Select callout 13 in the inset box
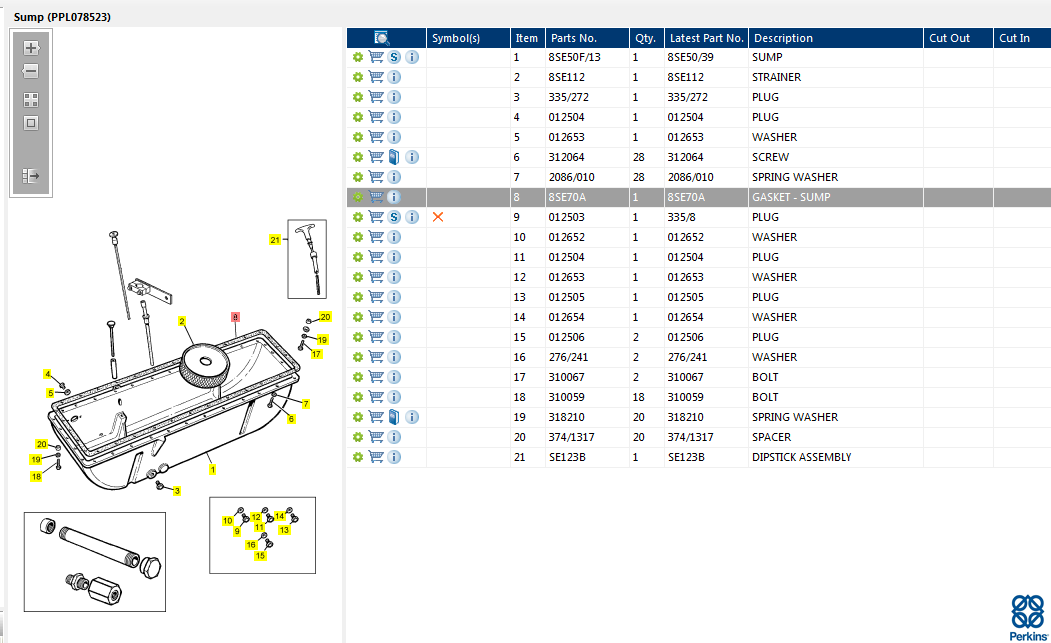 point(284,530)
